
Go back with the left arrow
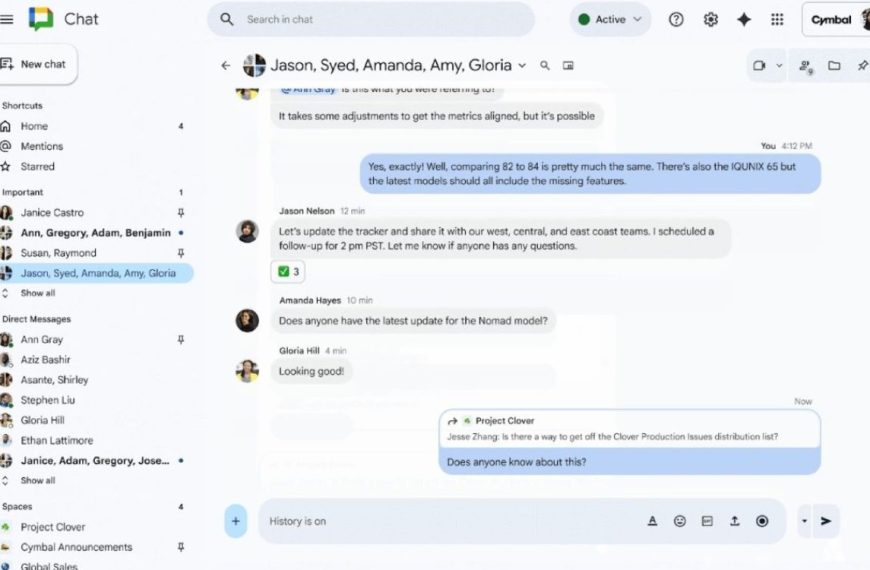[x=225, y=65]
